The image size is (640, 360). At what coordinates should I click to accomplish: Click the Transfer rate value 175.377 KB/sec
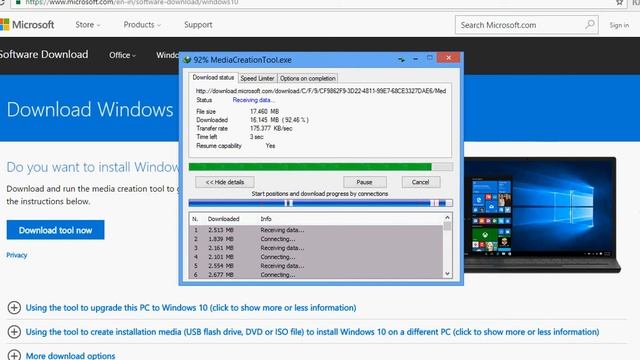click(x=271, y=128)
